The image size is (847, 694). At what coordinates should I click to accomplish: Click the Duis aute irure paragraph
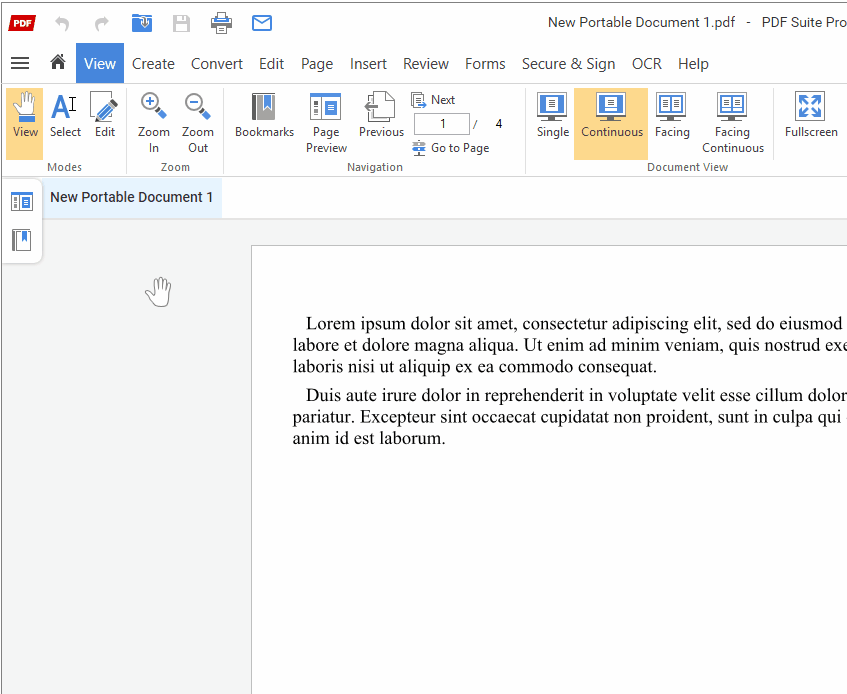tap(569, 416)
